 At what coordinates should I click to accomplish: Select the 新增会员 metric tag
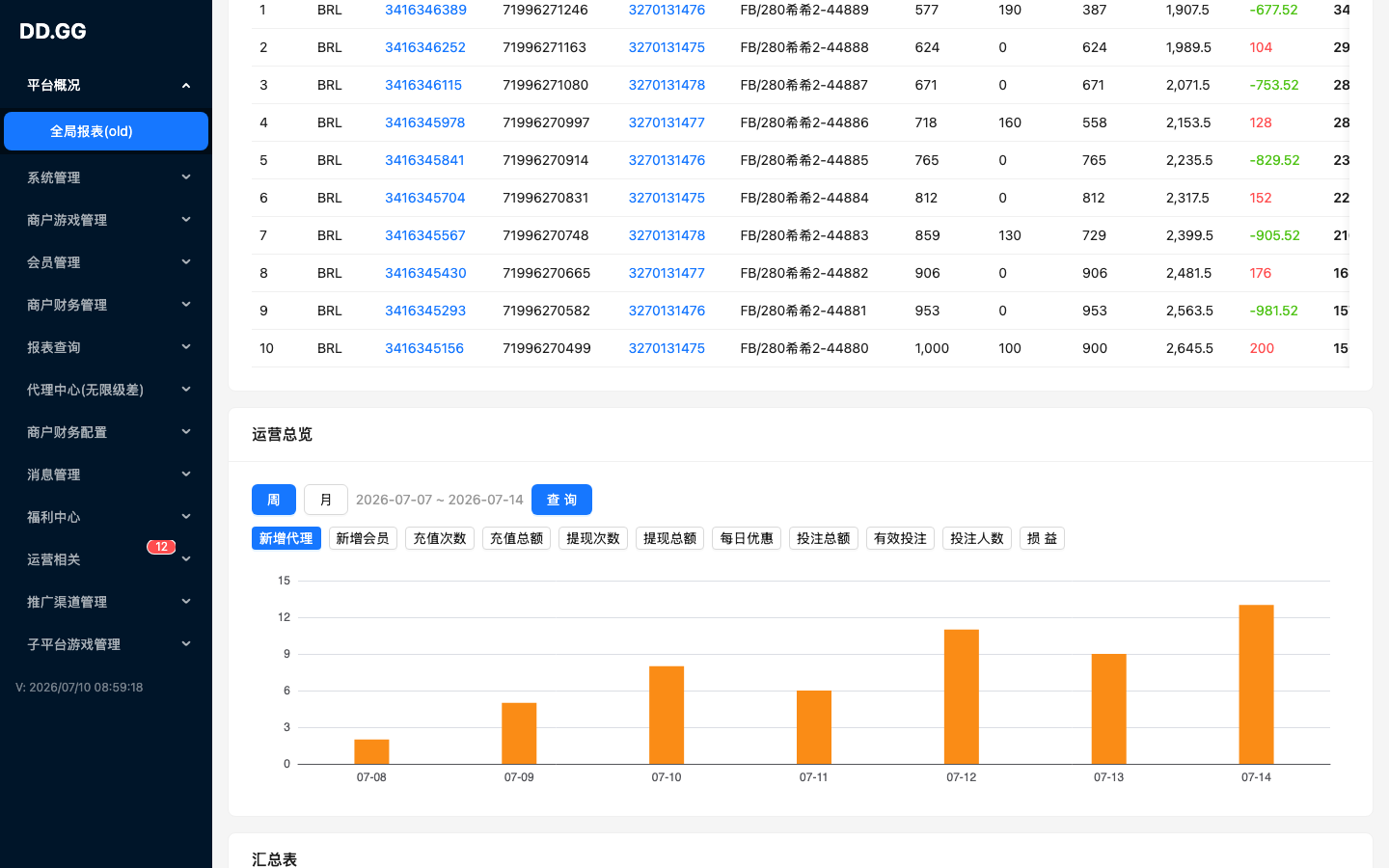363,538
